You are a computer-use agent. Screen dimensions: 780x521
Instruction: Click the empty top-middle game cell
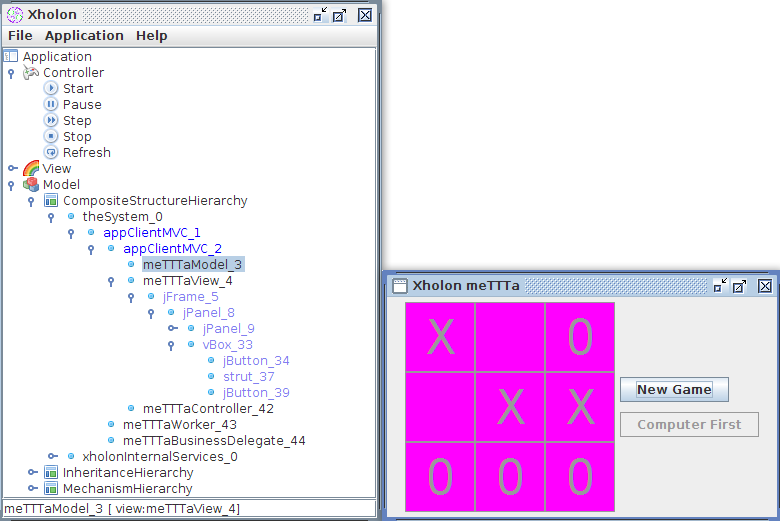click(x=510, y=337)
